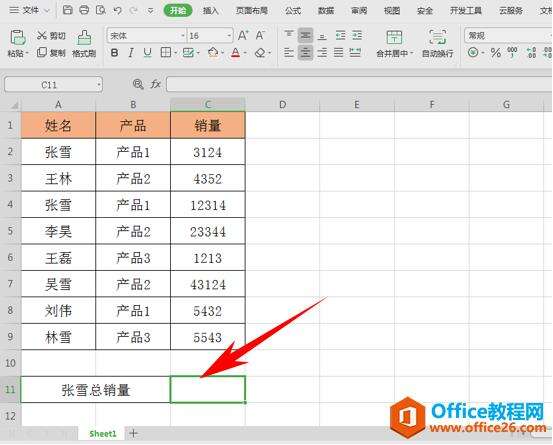Click the decrease indent icon
The width and height of the screenshot is (553, 445).
click(340, 35)
